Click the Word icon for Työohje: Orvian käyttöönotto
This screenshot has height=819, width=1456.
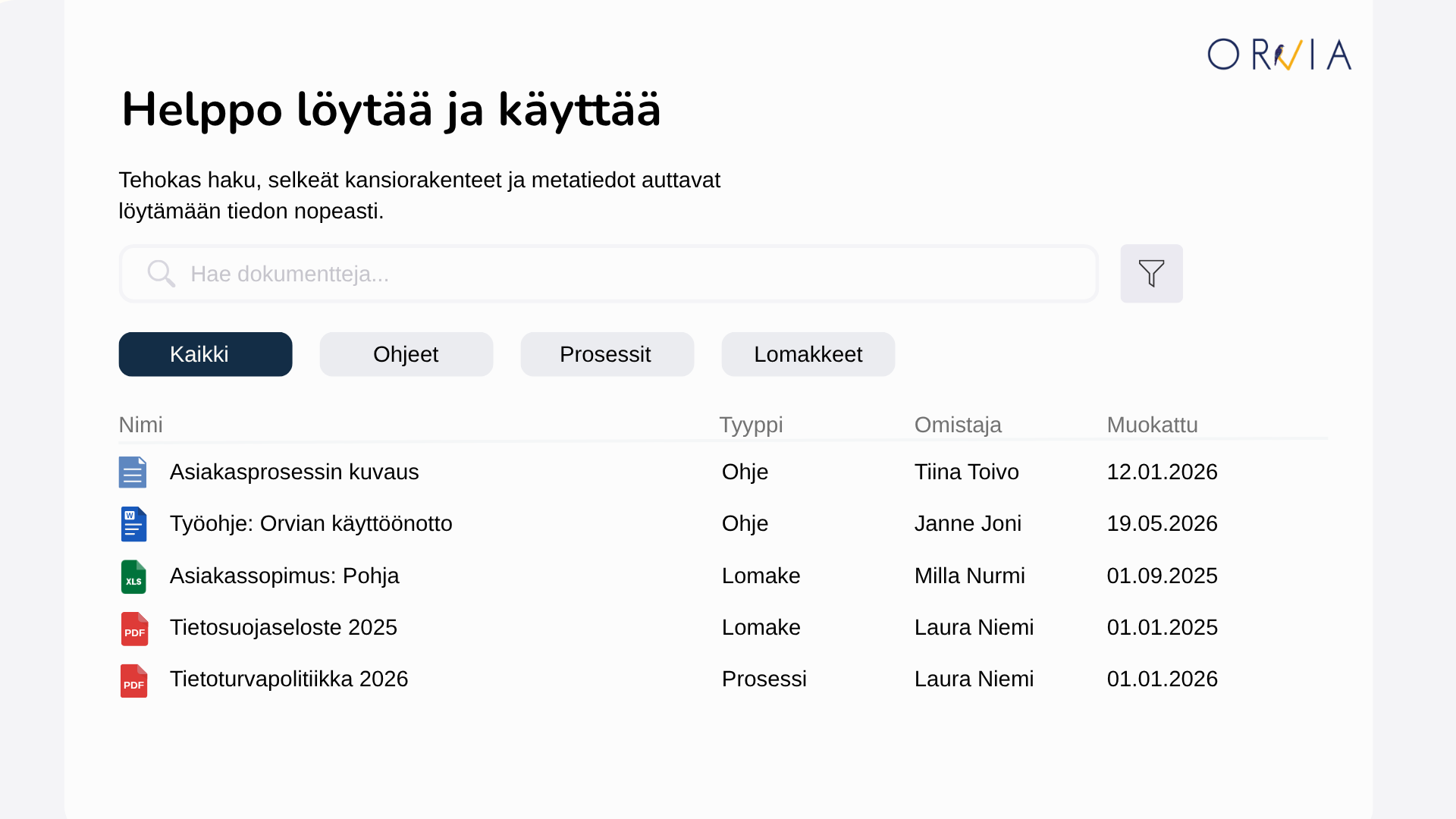click(133, 524)
